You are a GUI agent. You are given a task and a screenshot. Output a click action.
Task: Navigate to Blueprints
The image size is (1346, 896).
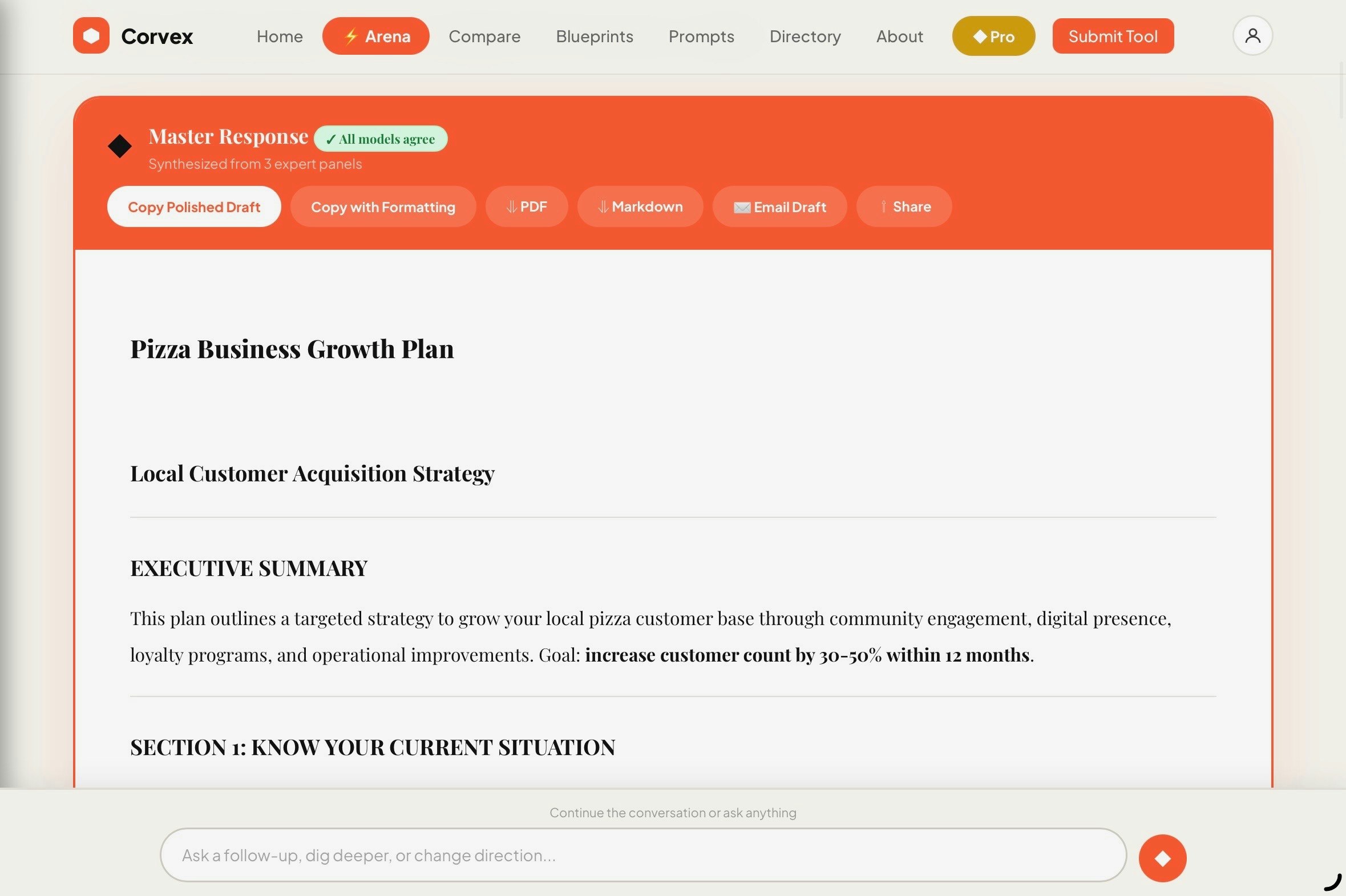595,36
